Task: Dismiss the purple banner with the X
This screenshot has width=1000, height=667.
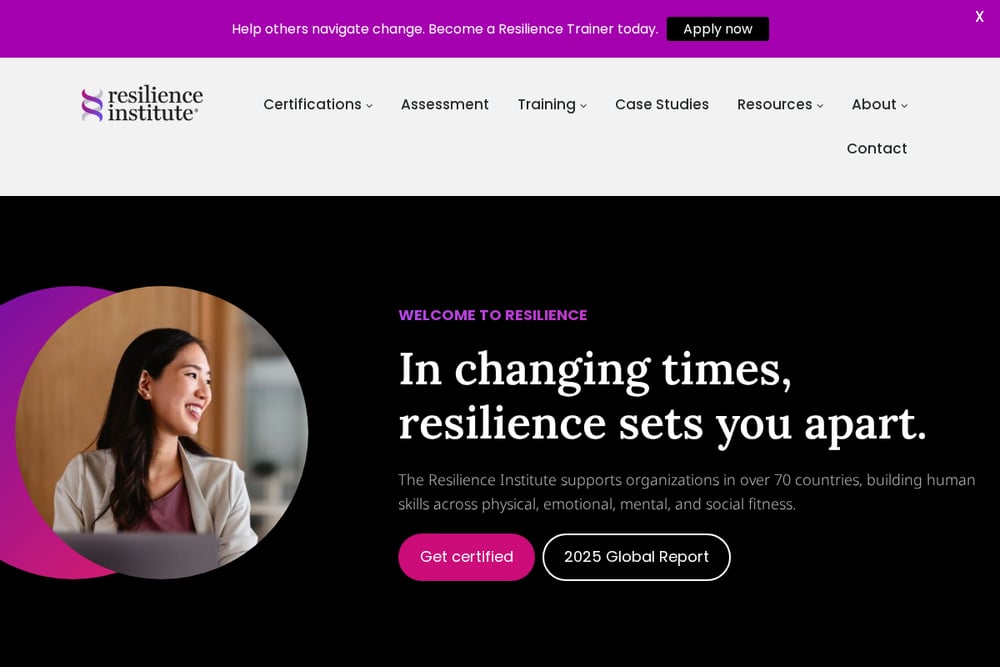Action: [x=979, y=17]
